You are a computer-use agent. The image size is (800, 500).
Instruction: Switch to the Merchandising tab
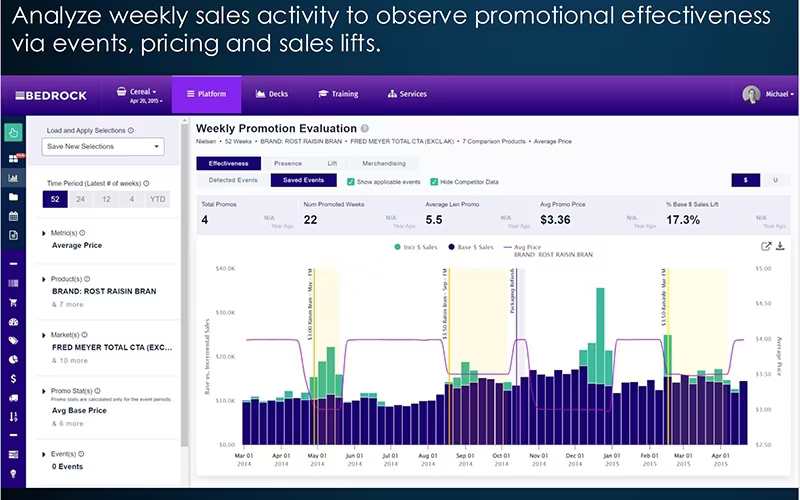[x=384, y=163]
